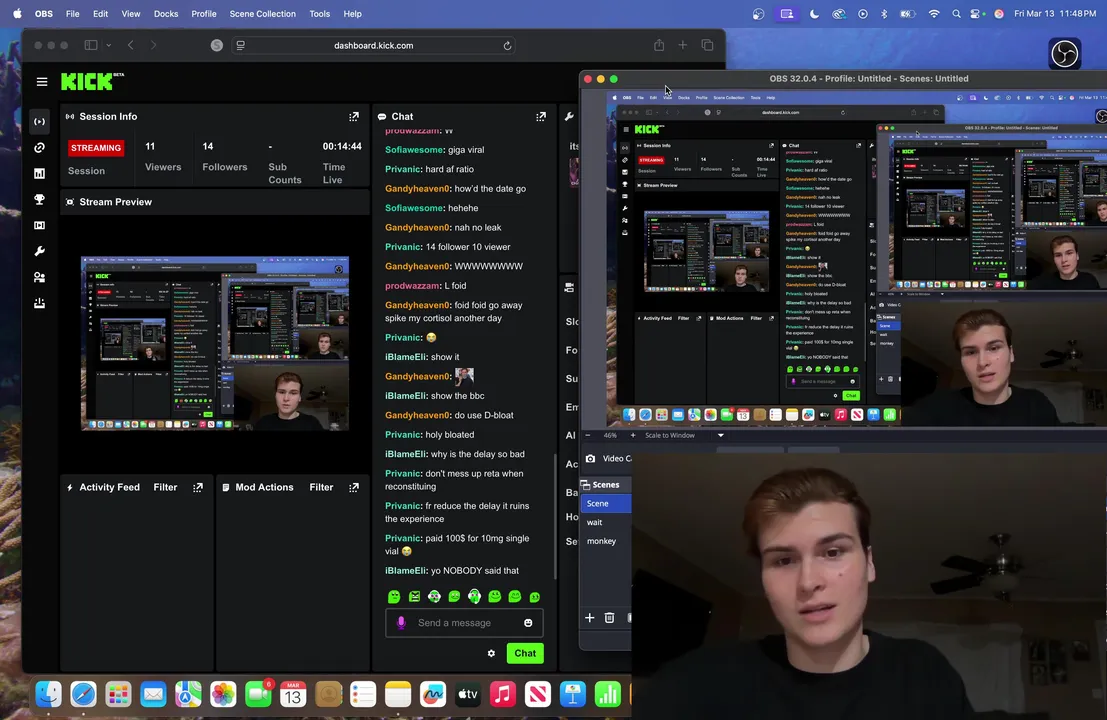Viewport: 1107px width, 720px height.
Task: Open Calendar from the Dock
Action: [x=293, y=695]
